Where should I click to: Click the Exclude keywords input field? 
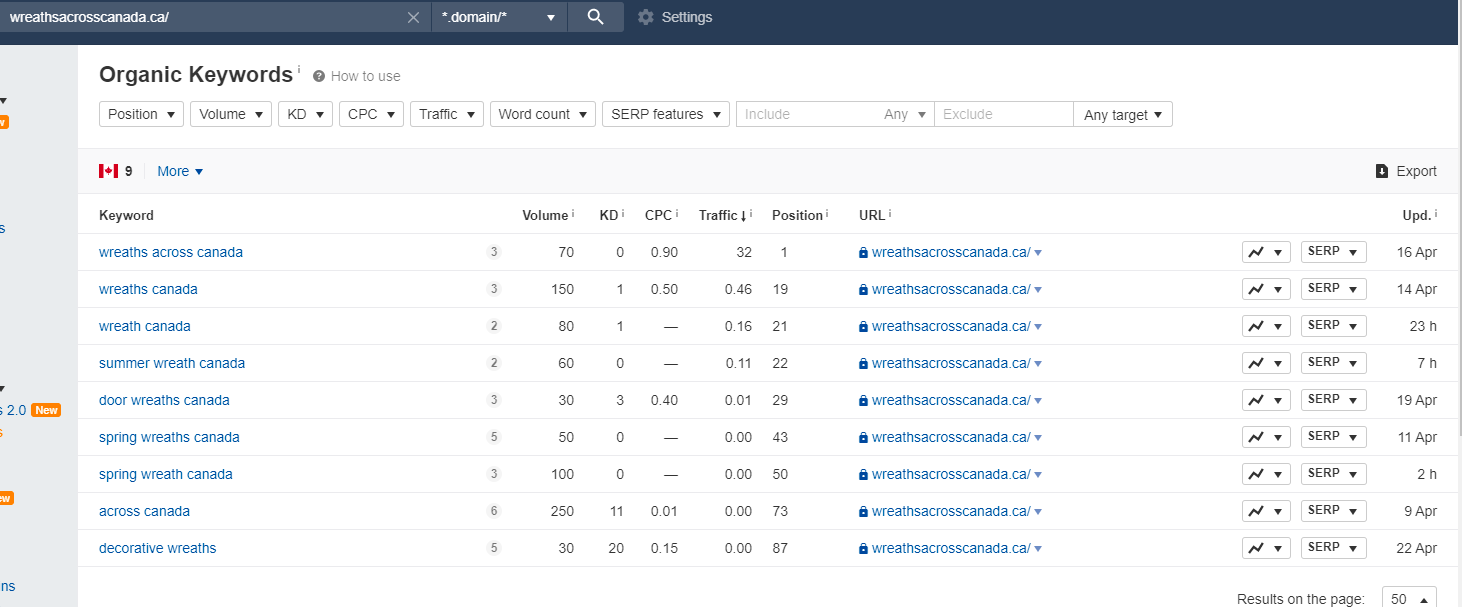pyautogui.click(x=1004, y=114)
